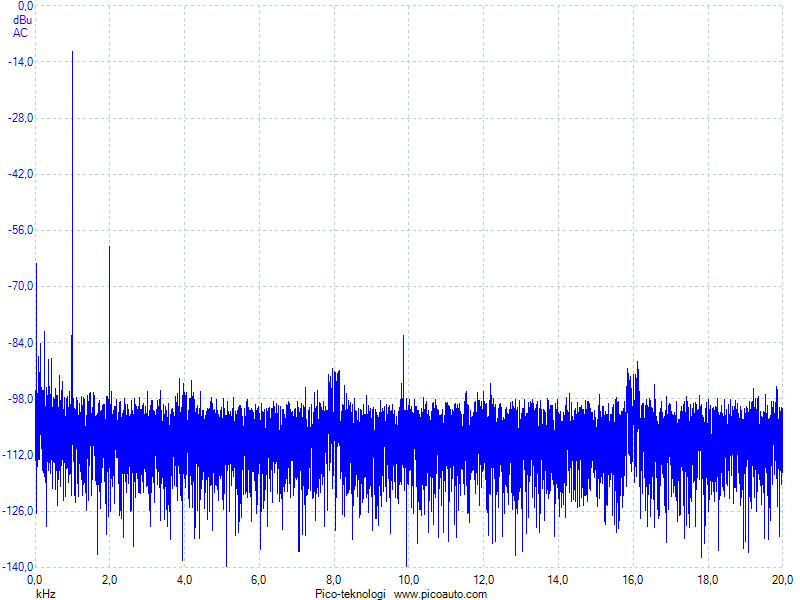Click the kHz frequency unit label

(x=46, y=594)
